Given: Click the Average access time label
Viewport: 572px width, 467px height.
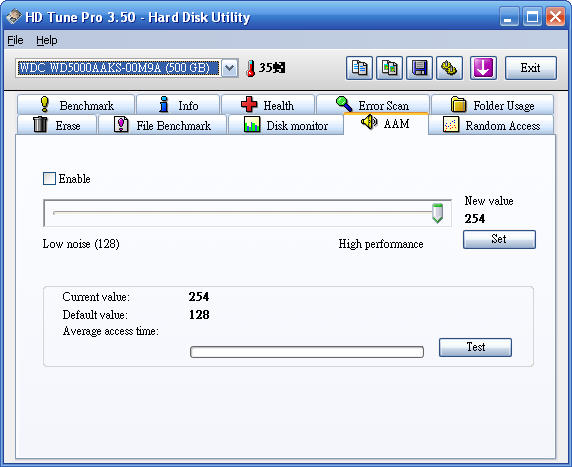Looking at the screenshot, I should [111, 331].
